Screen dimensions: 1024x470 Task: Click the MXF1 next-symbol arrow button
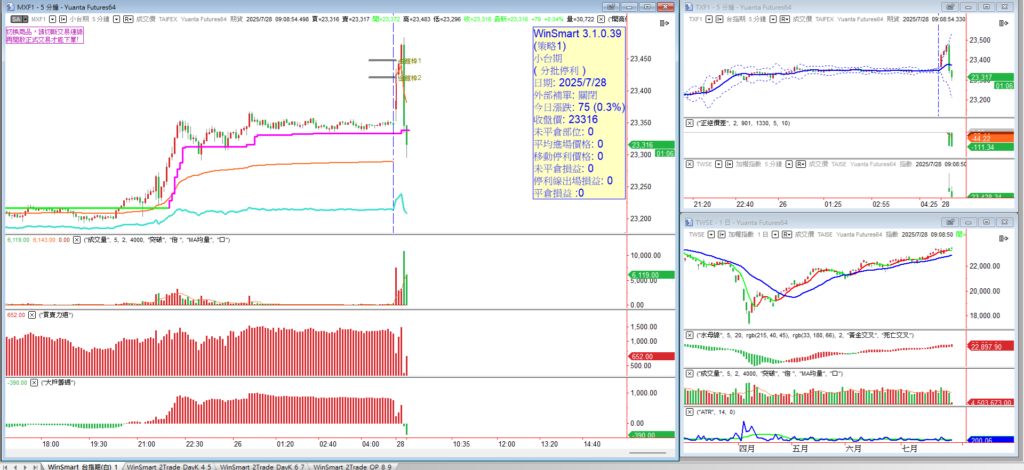point(63,19)
